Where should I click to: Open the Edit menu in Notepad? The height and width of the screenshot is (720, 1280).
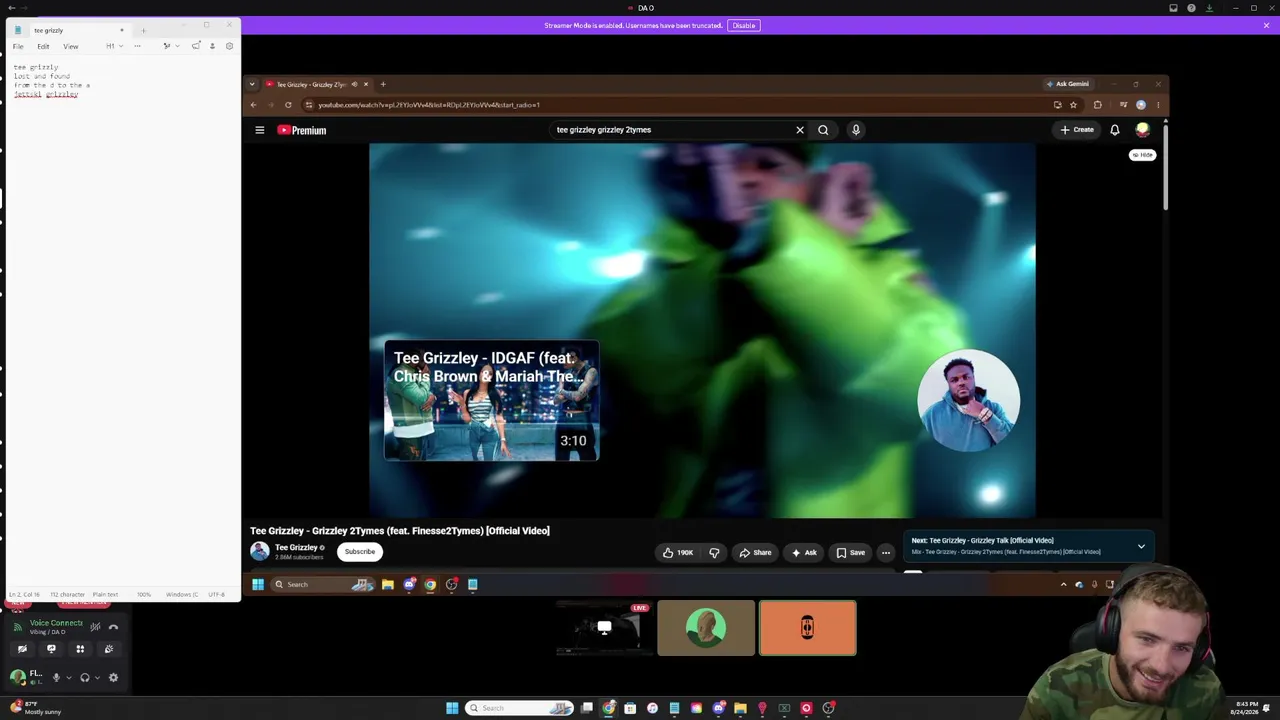point(43,46)
